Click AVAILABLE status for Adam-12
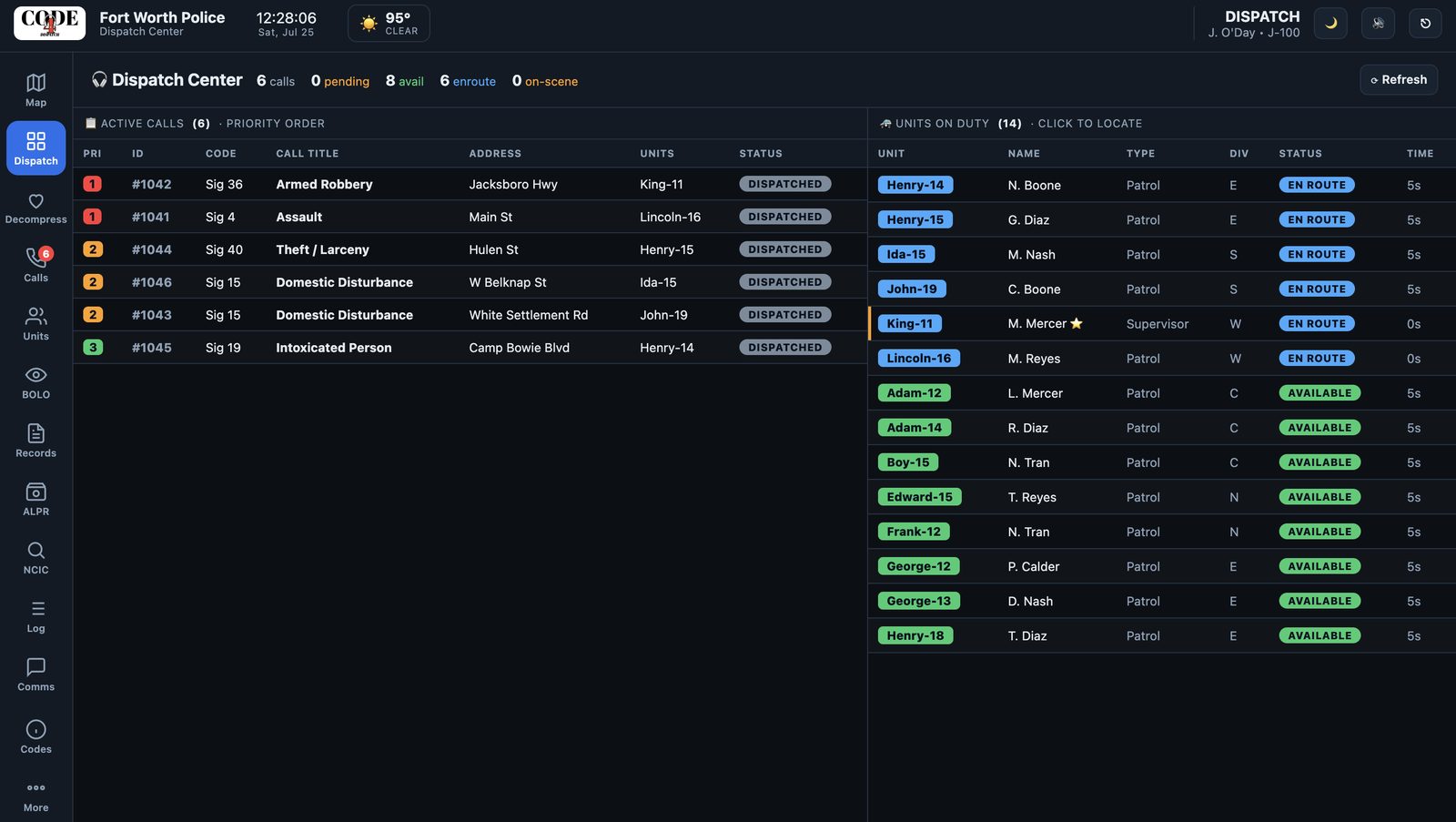 click(x=1319, y=392)
